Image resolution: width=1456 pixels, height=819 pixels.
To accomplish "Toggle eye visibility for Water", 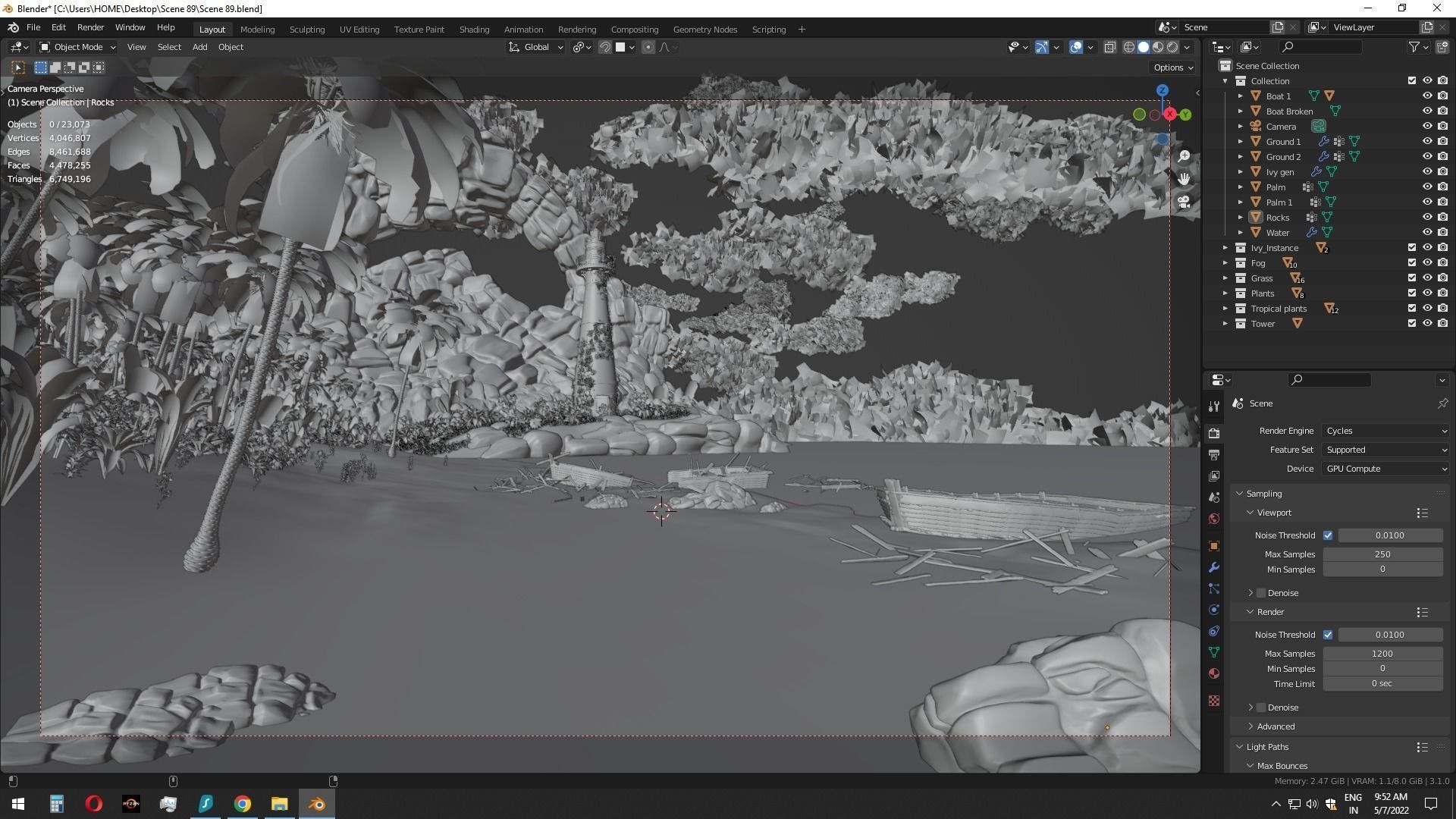I will click(1427, 232).
